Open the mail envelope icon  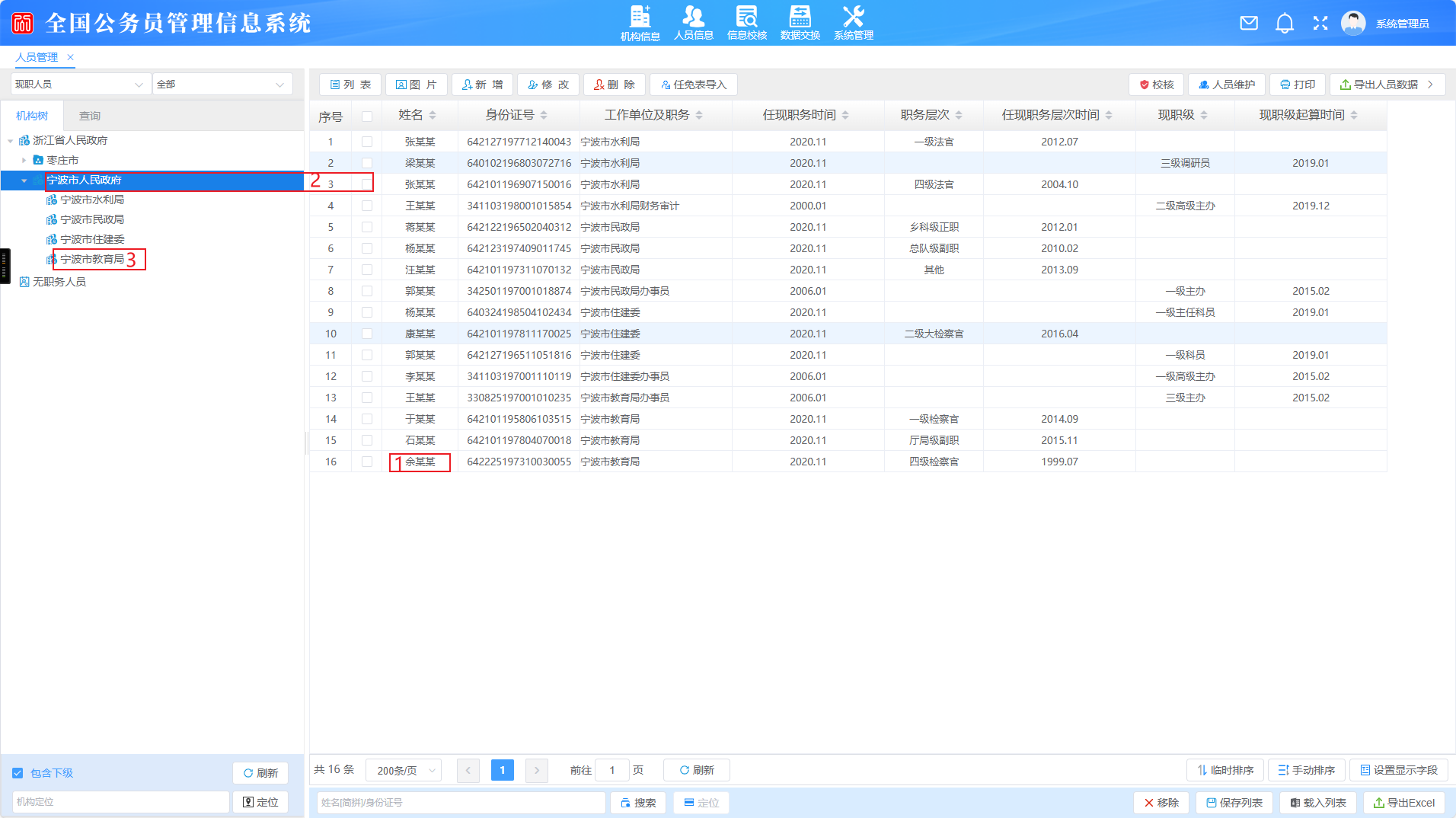click(x=1249, y=23)
